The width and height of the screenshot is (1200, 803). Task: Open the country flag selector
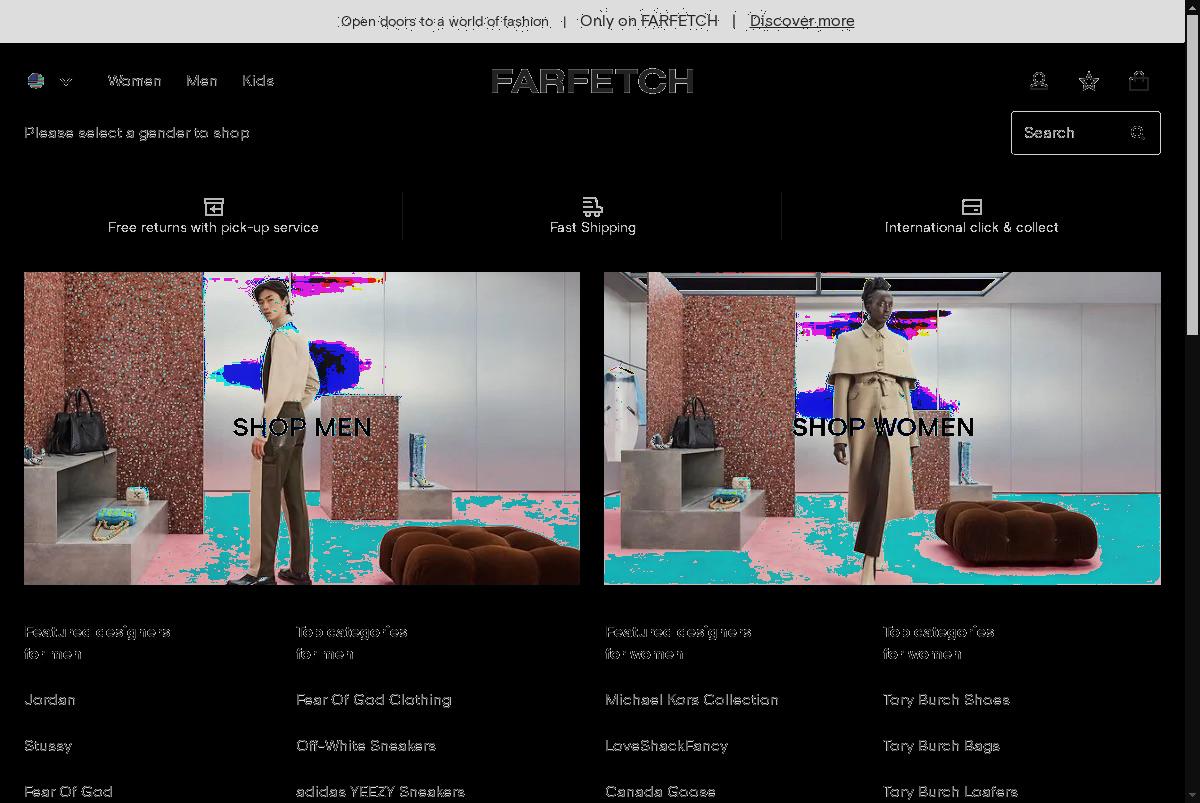pyautogui.click(x=36, y=81)
